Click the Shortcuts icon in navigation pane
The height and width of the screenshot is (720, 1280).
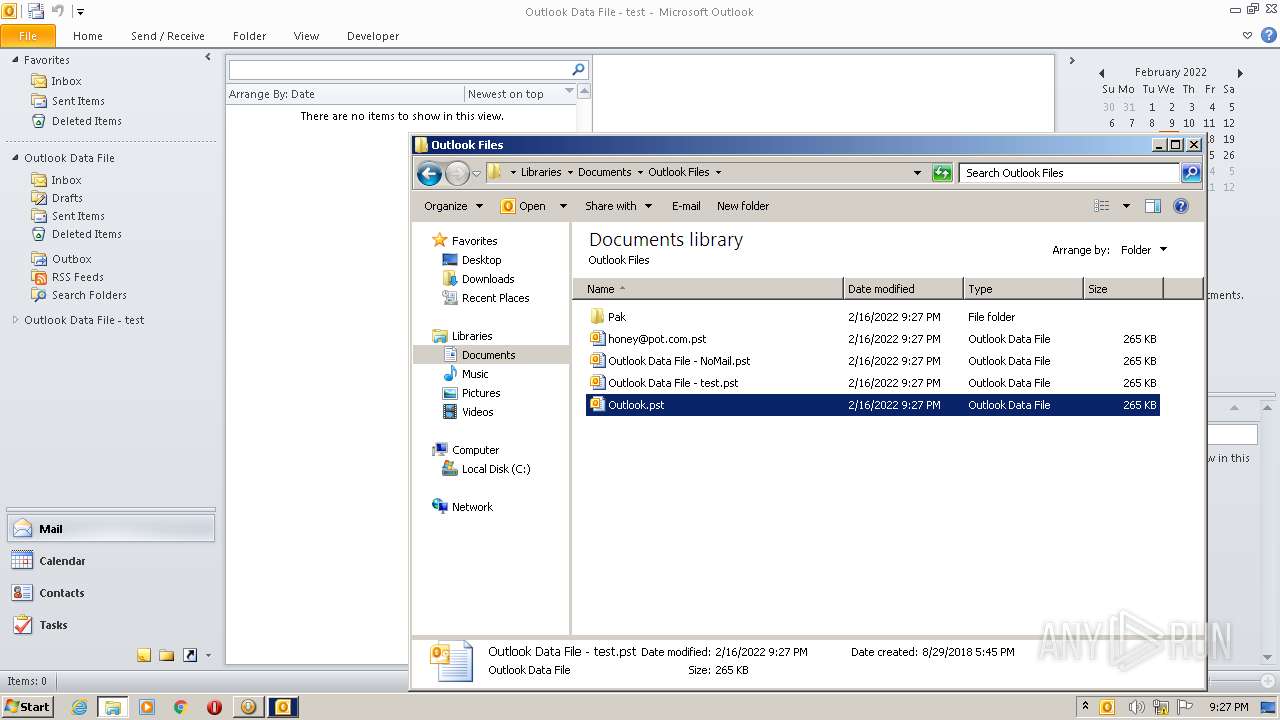(x=189, y=656)
